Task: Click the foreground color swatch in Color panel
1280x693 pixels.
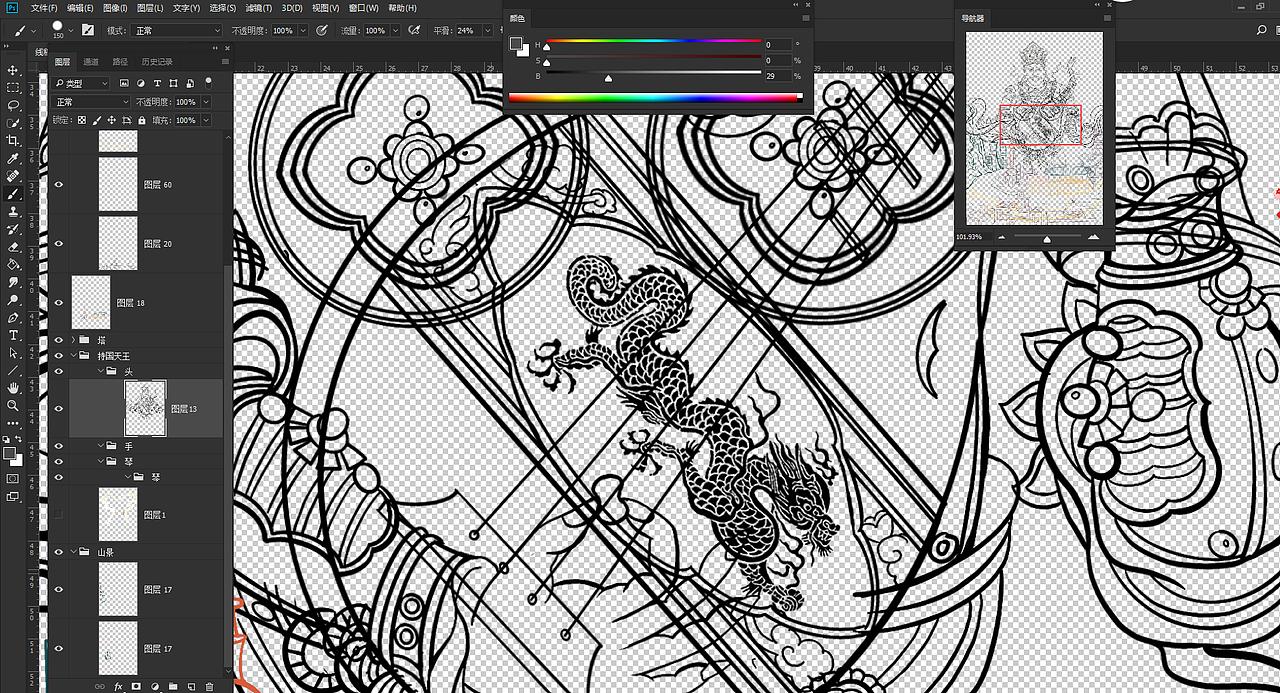Action: pos(516,43)
